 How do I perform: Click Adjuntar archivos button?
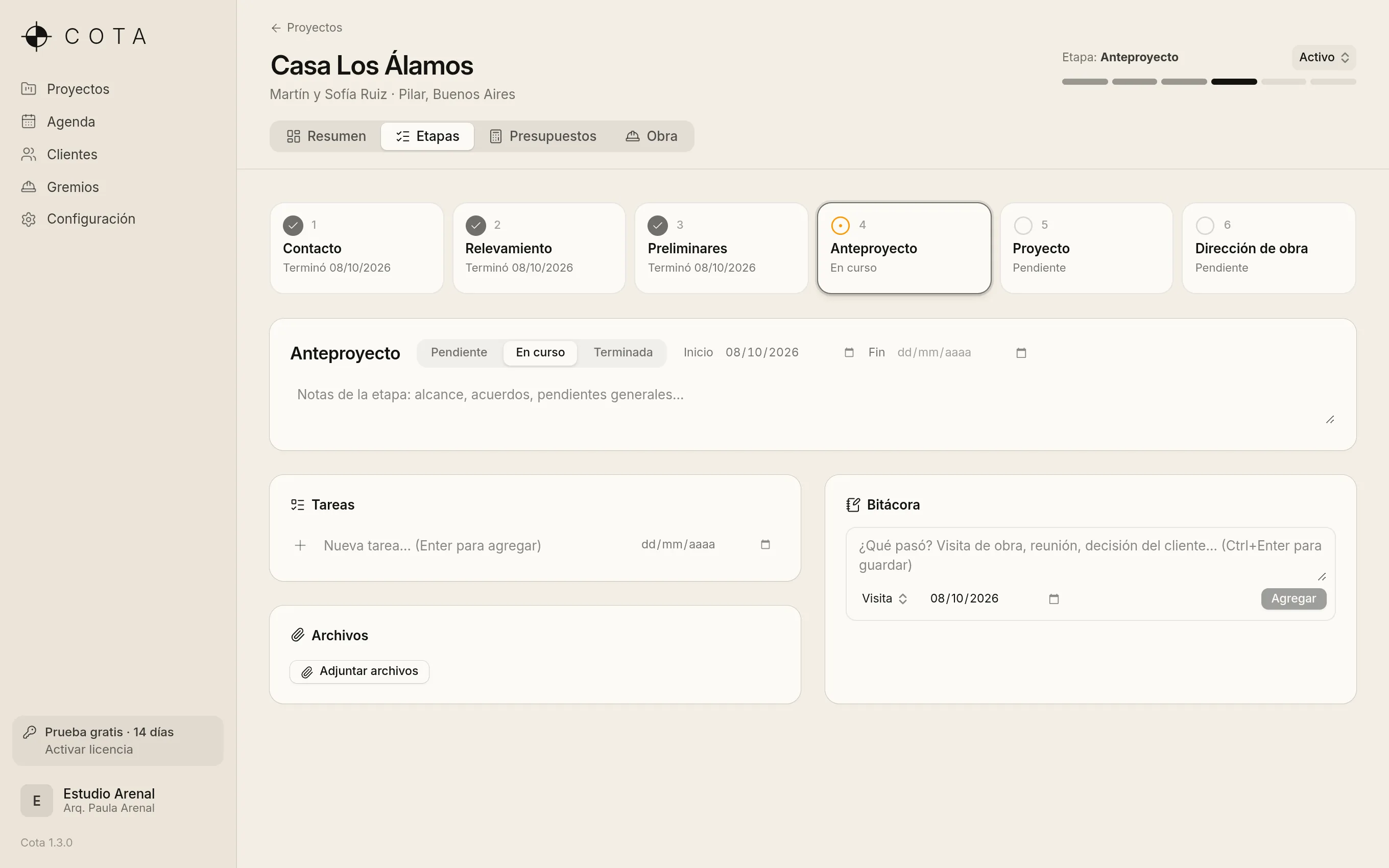click(x=360, y=671)
